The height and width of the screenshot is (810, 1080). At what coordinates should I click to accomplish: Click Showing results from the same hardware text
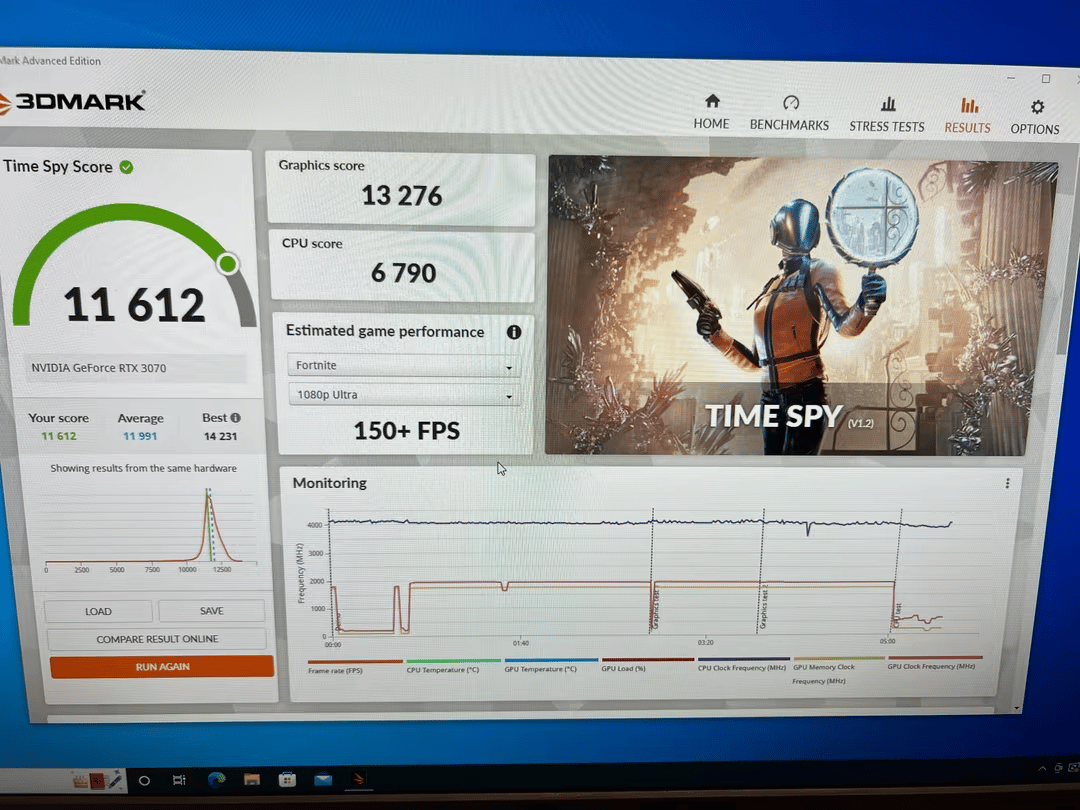point(143,468)
